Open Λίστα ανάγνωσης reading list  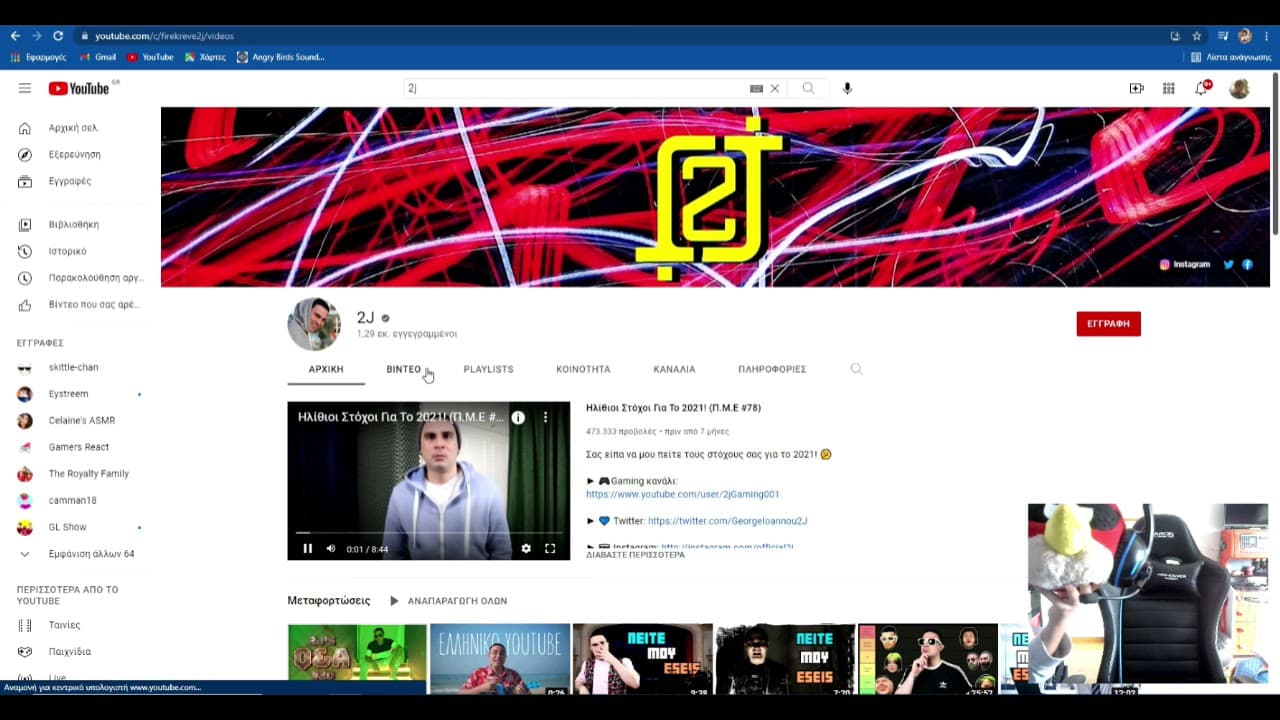point(1231,57)
